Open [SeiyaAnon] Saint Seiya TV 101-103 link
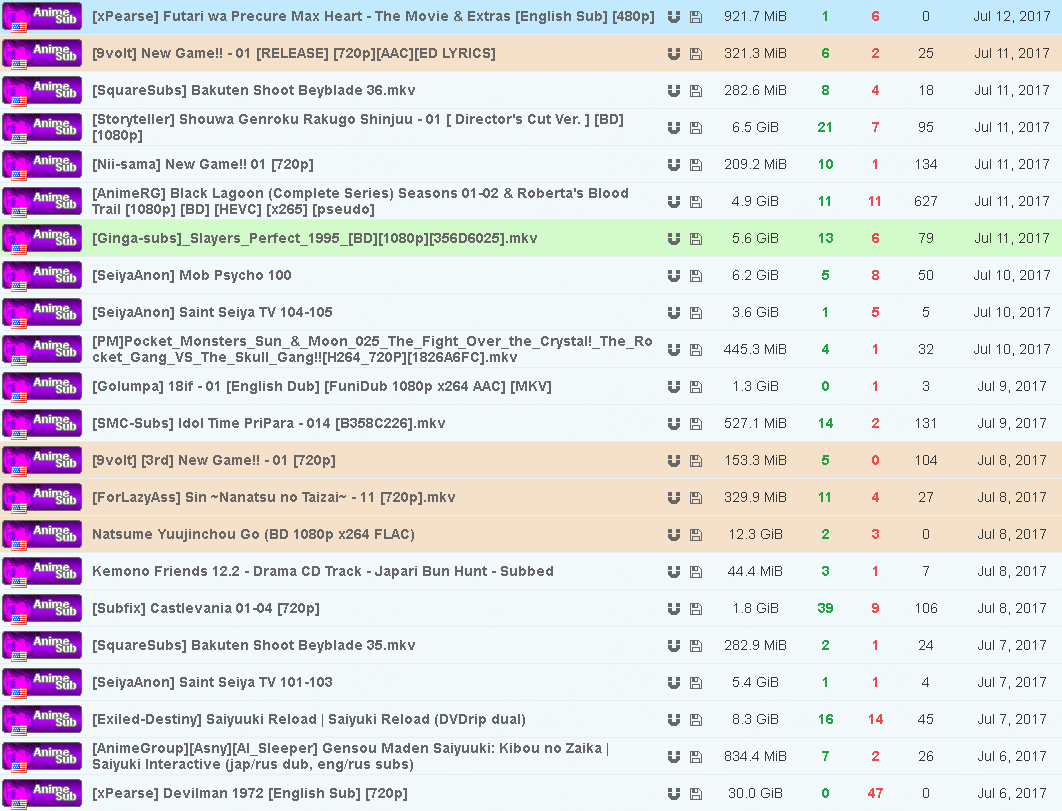The image size is (1062, 811). pos(212,682)
